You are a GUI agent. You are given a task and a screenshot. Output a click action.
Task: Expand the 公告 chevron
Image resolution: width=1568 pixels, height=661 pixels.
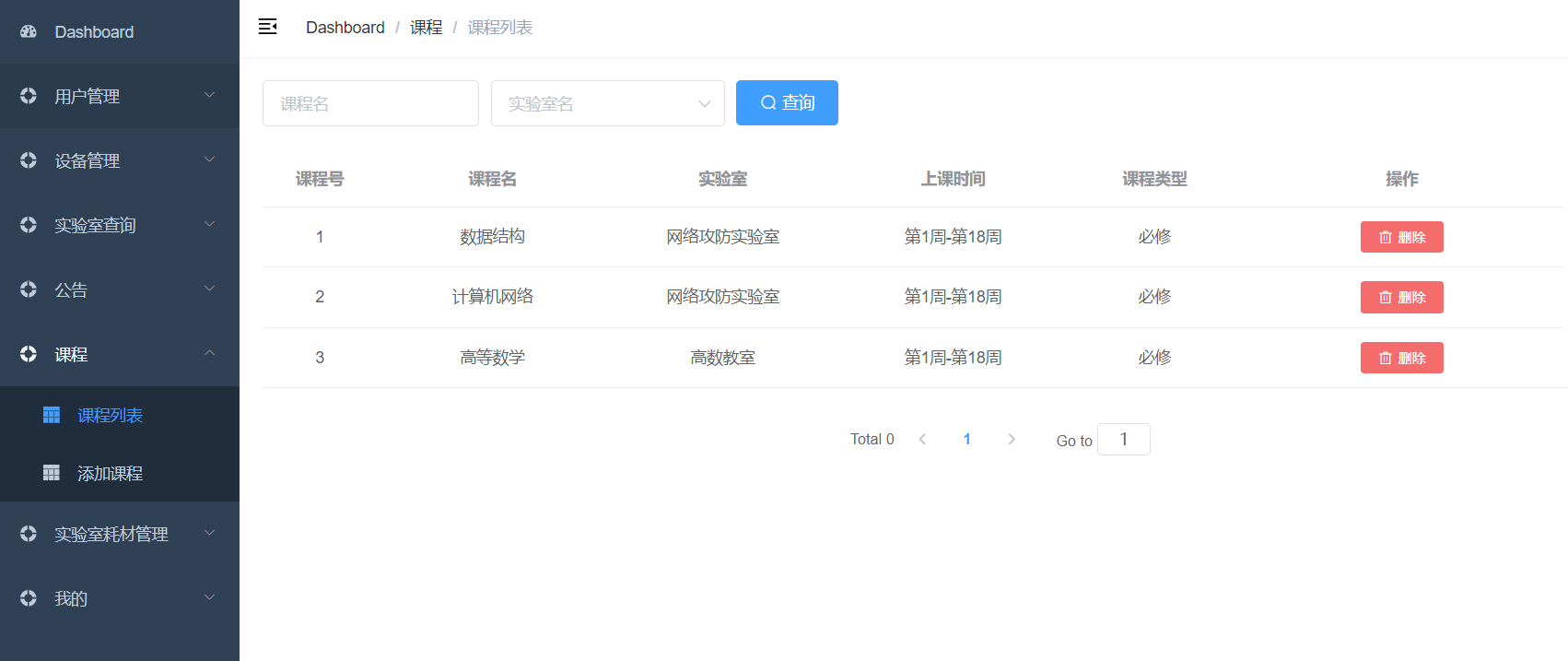tap(210, 289)
